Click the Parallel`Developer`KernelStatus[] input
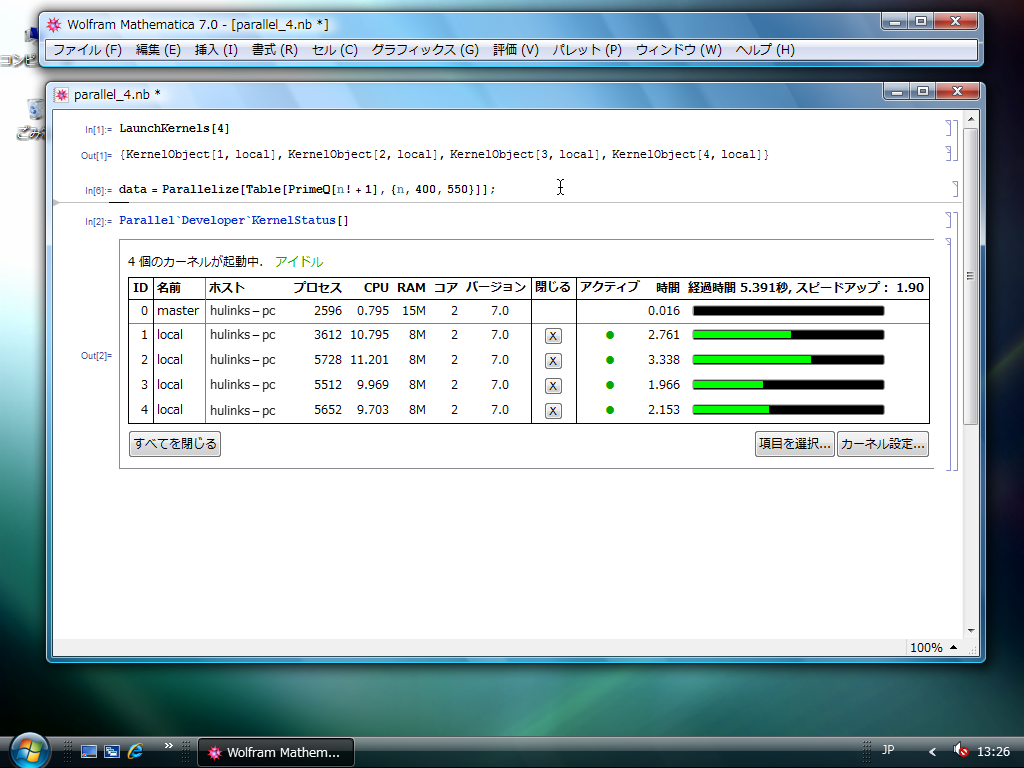Screen dimensions: 1024x768 [x=234, y=220]
